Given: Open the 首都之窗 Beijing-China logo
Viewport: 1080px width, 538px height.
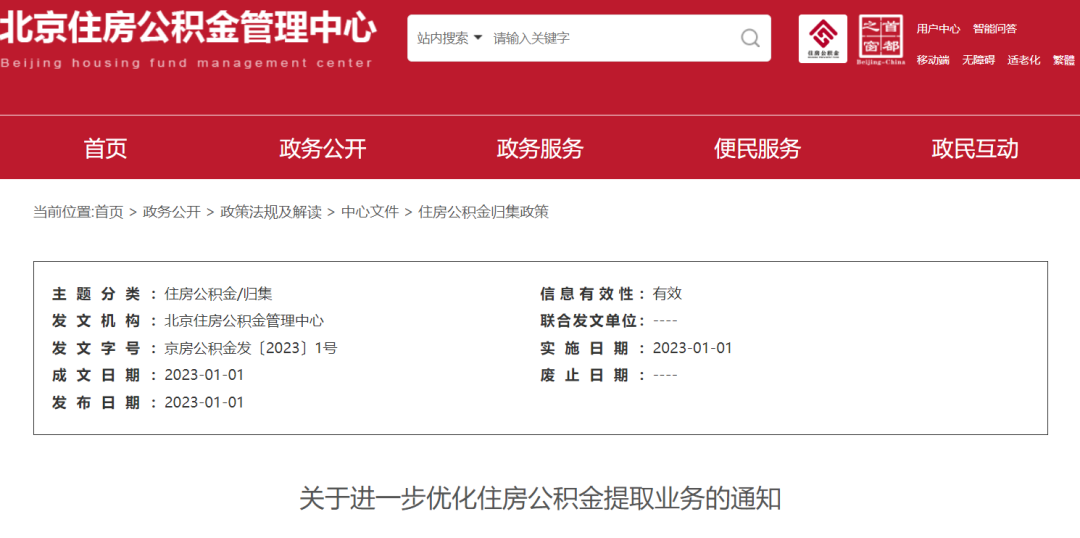Looking at the screenshot, I should (x=881, y=40).
